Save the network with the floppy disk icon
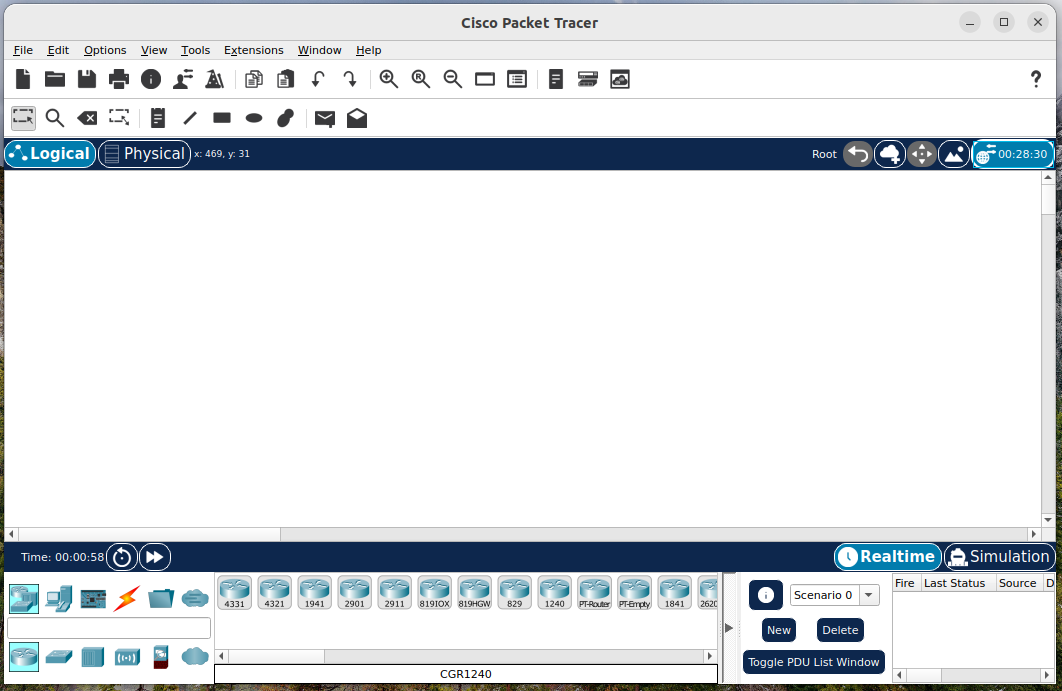 [x=87, y=79]
